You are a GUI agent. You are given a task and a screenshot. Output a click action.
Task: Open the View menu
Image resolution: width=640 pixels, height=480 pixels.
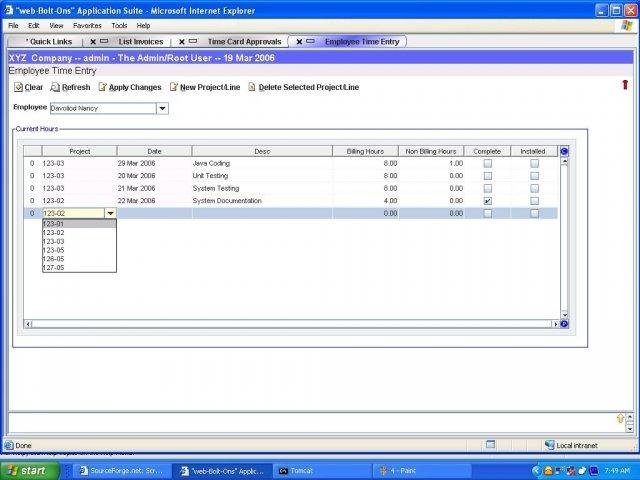click(x=56, y=25)
